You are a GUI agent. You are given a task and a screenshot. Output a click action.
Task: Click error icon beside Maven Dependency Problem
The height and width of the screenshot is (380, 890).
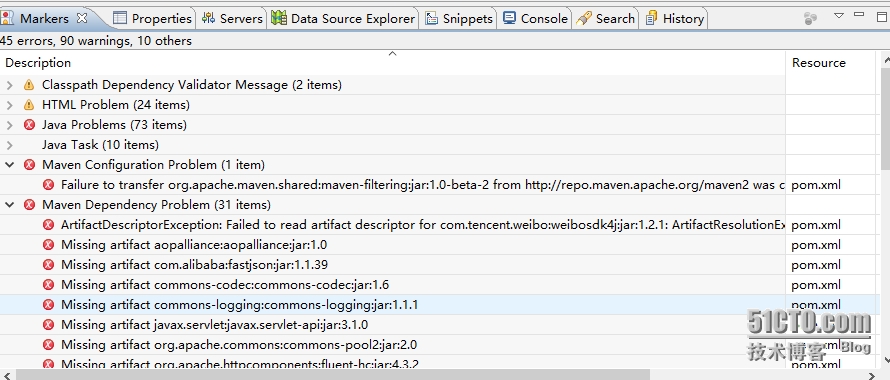(29, 204)
